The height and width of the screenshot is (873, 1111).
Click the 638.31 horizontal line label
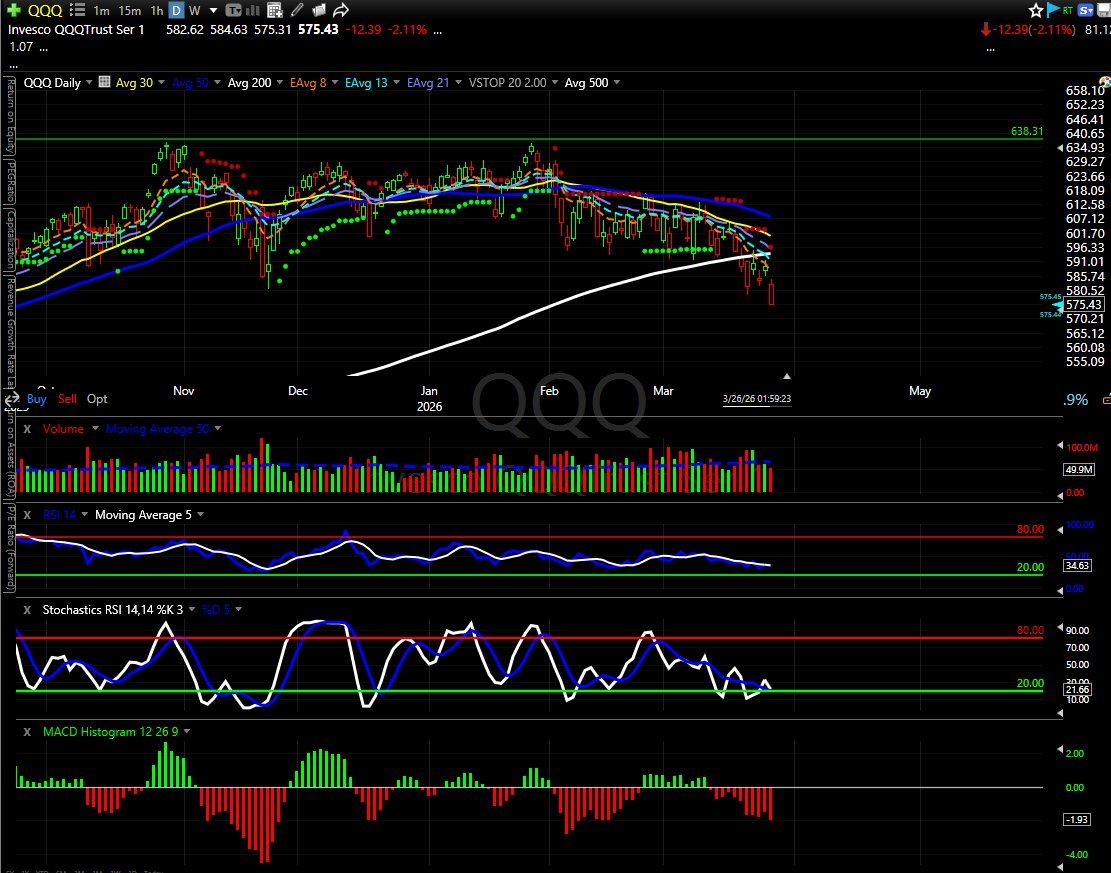click(1027, 131)
